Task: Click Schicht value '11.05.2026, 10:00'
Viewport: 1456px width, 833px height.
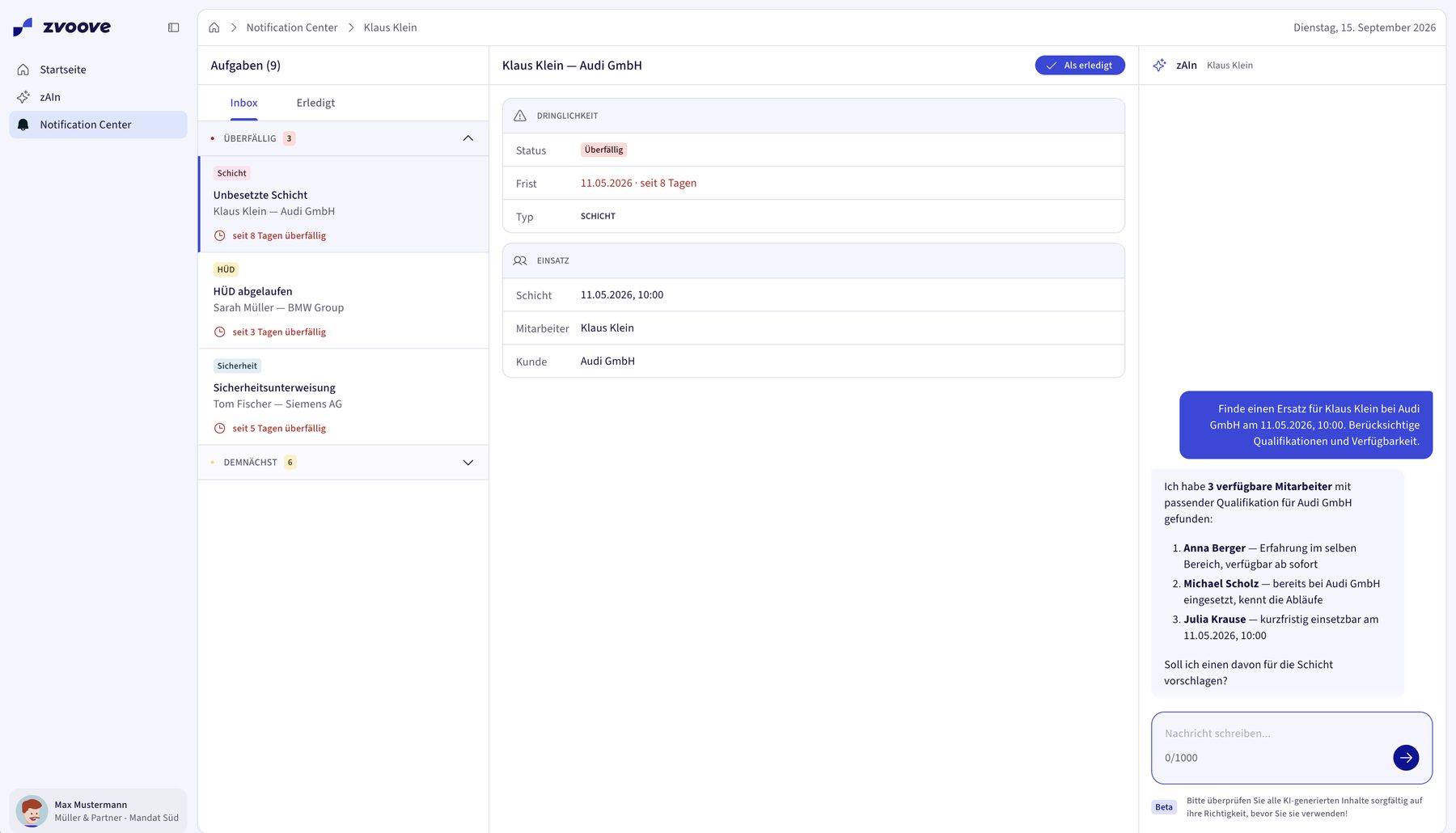Action: pos(622,294)
